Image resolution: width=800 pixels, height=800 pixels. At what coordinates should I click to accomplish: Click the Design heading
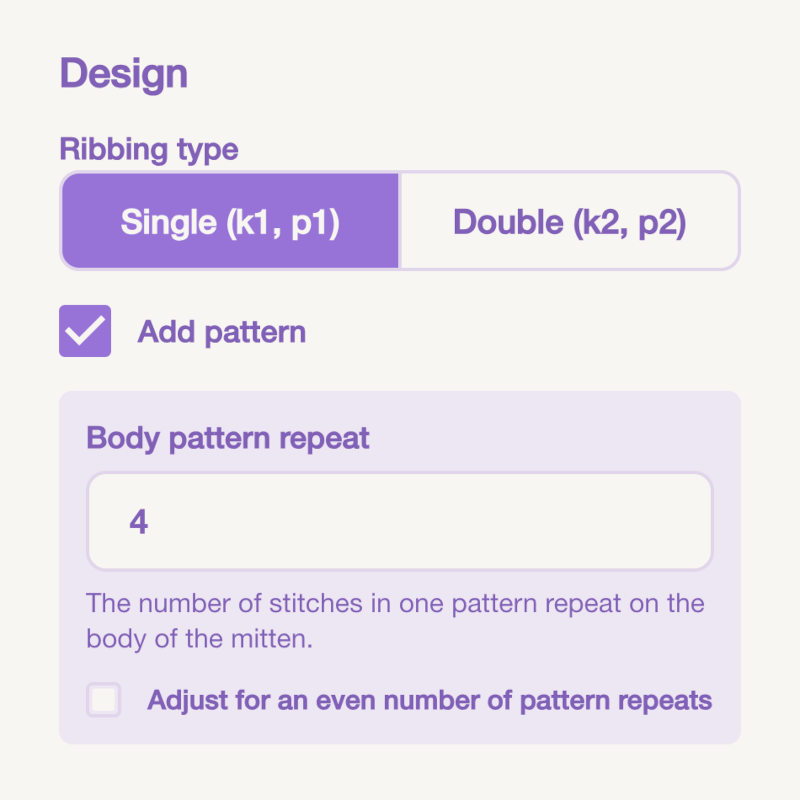point(124,73)
